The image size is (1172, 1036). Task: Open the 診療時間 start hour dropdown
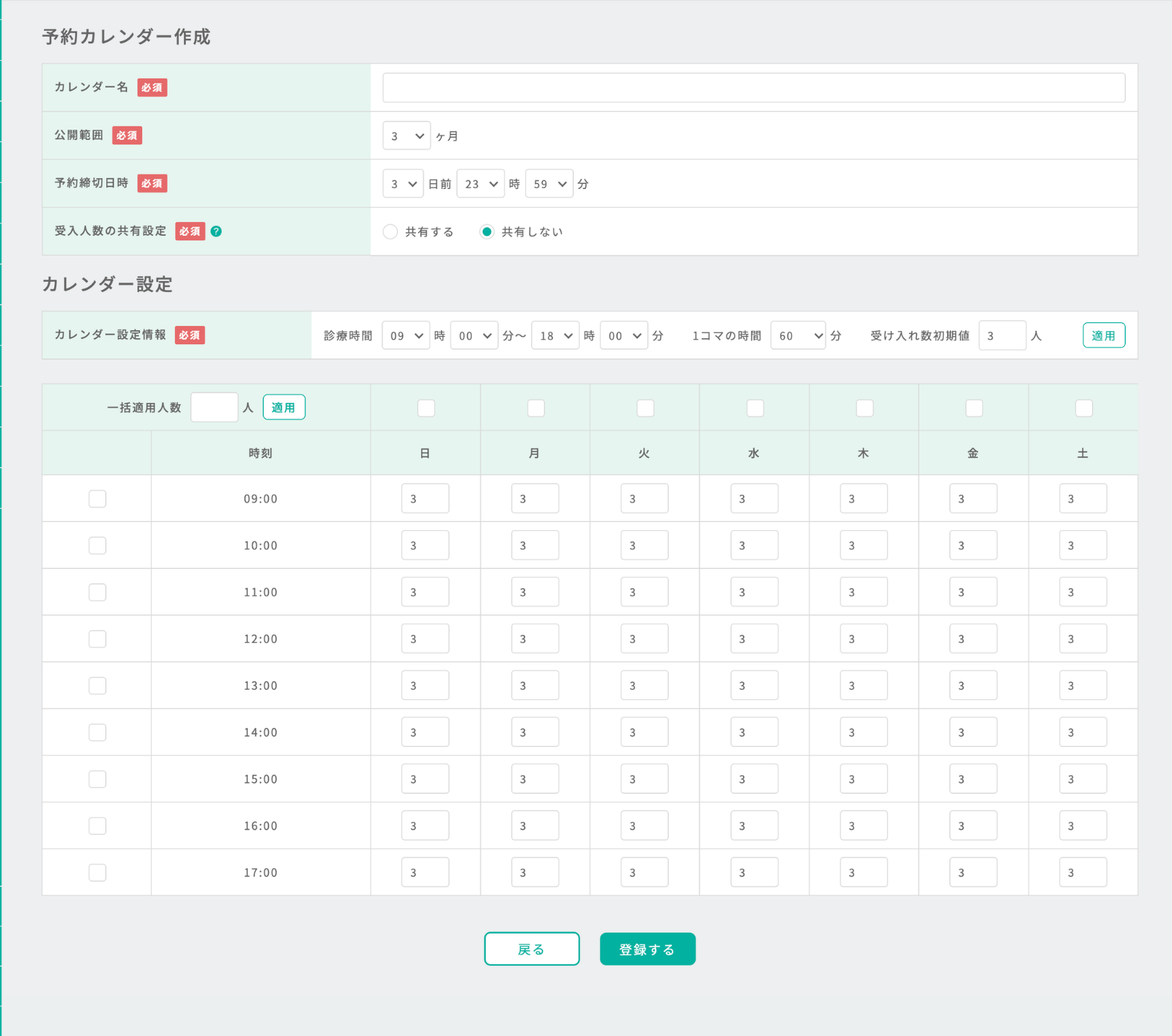(x=406, y=335)
